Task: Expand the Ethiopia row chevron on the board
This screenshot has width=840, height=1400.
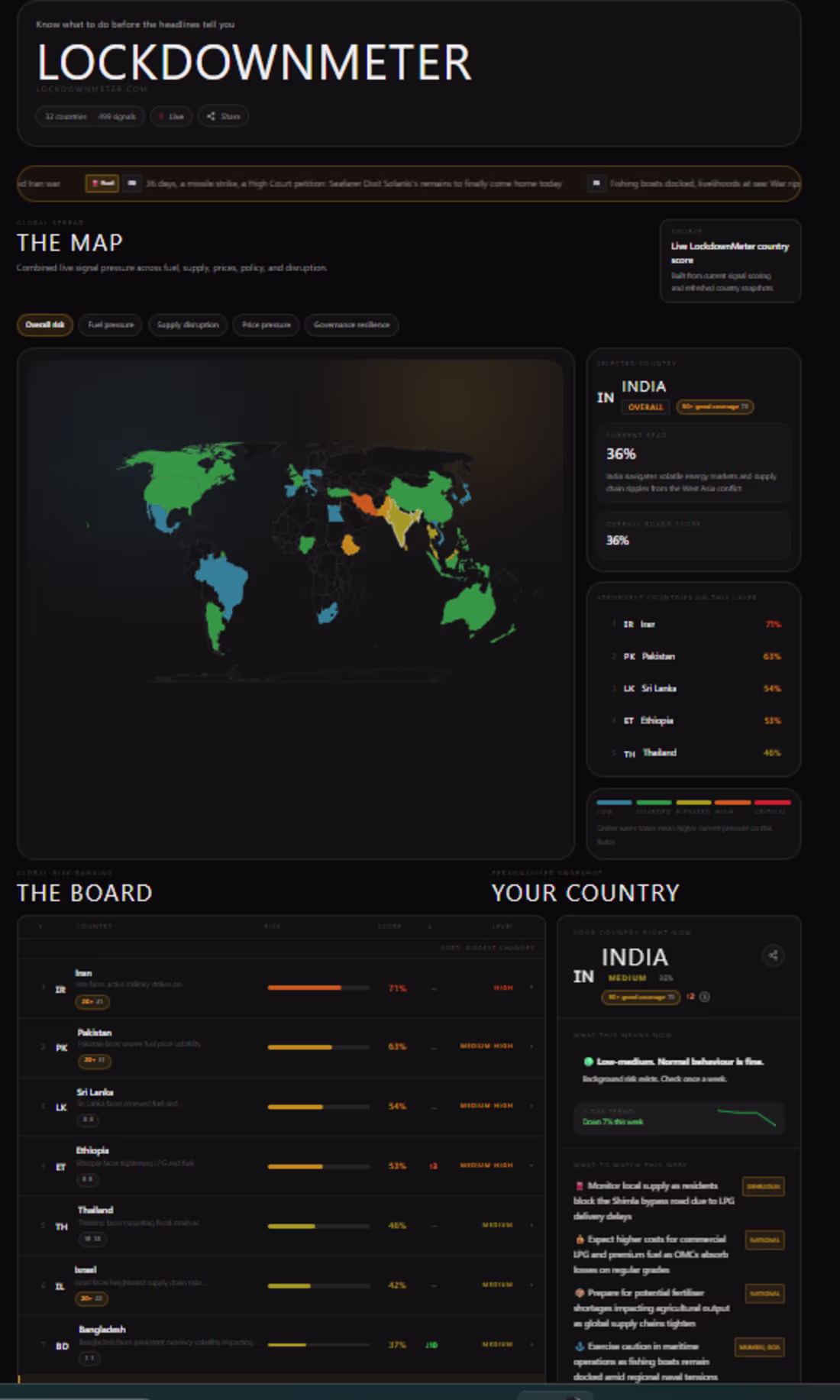Action: [531, 1166]
